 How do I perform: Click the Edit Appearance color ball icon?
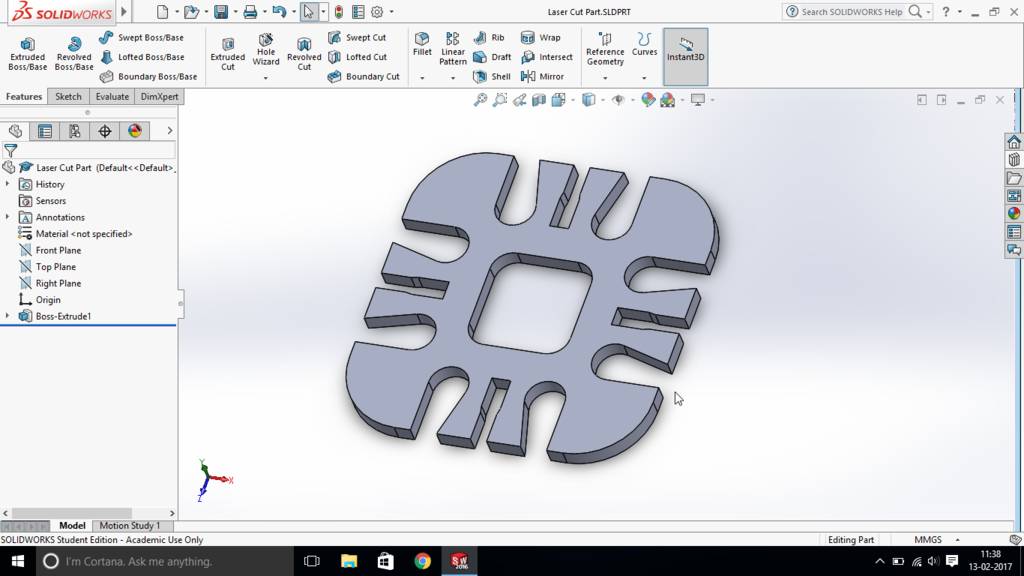[648, 100]
